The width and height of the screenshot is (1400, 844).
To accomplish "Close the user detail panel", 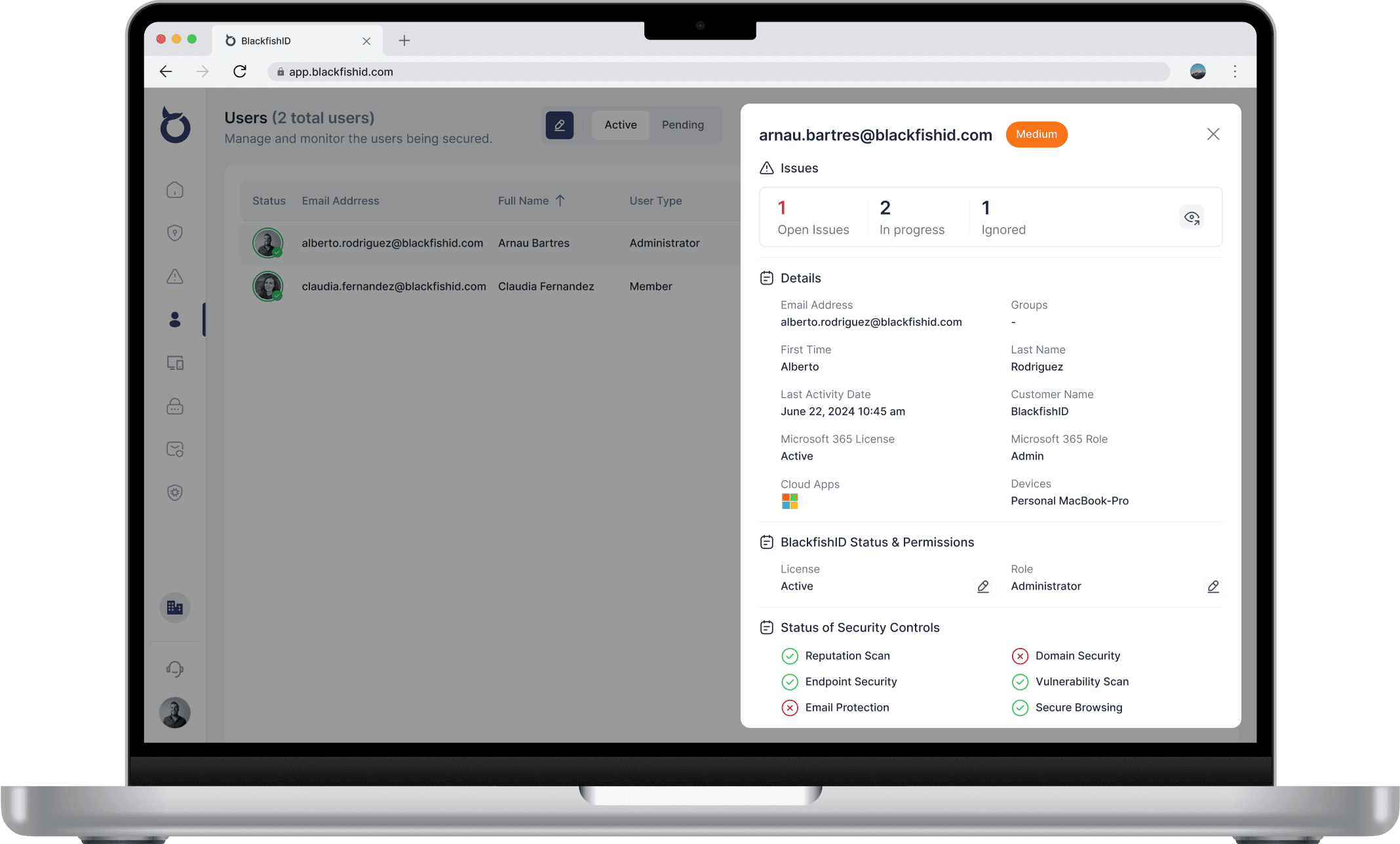I will (x=1213, y=134).
